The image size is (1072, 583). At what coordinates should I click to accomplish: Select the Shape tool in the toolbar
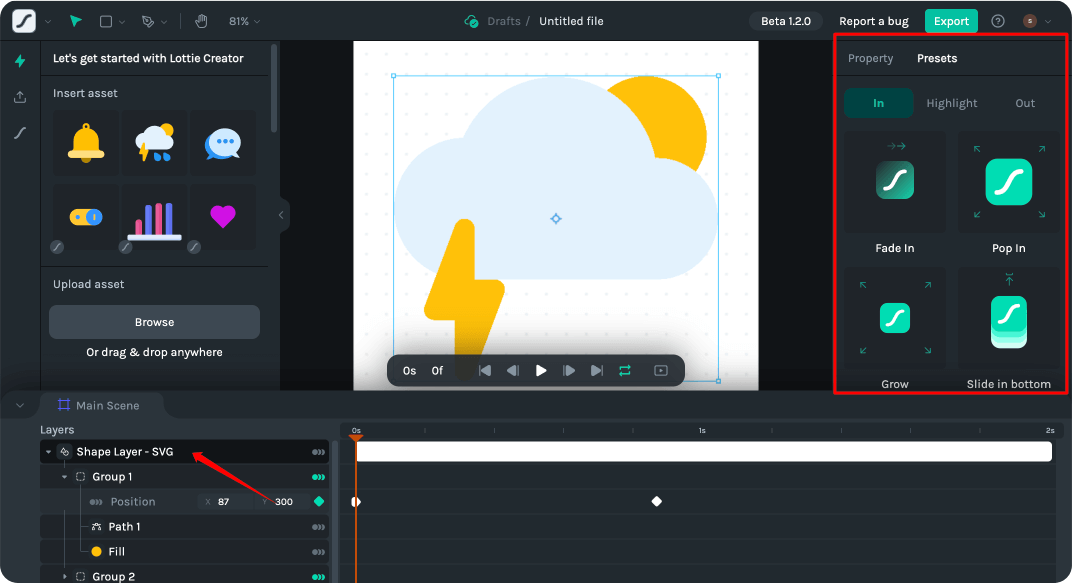(108, 20)
